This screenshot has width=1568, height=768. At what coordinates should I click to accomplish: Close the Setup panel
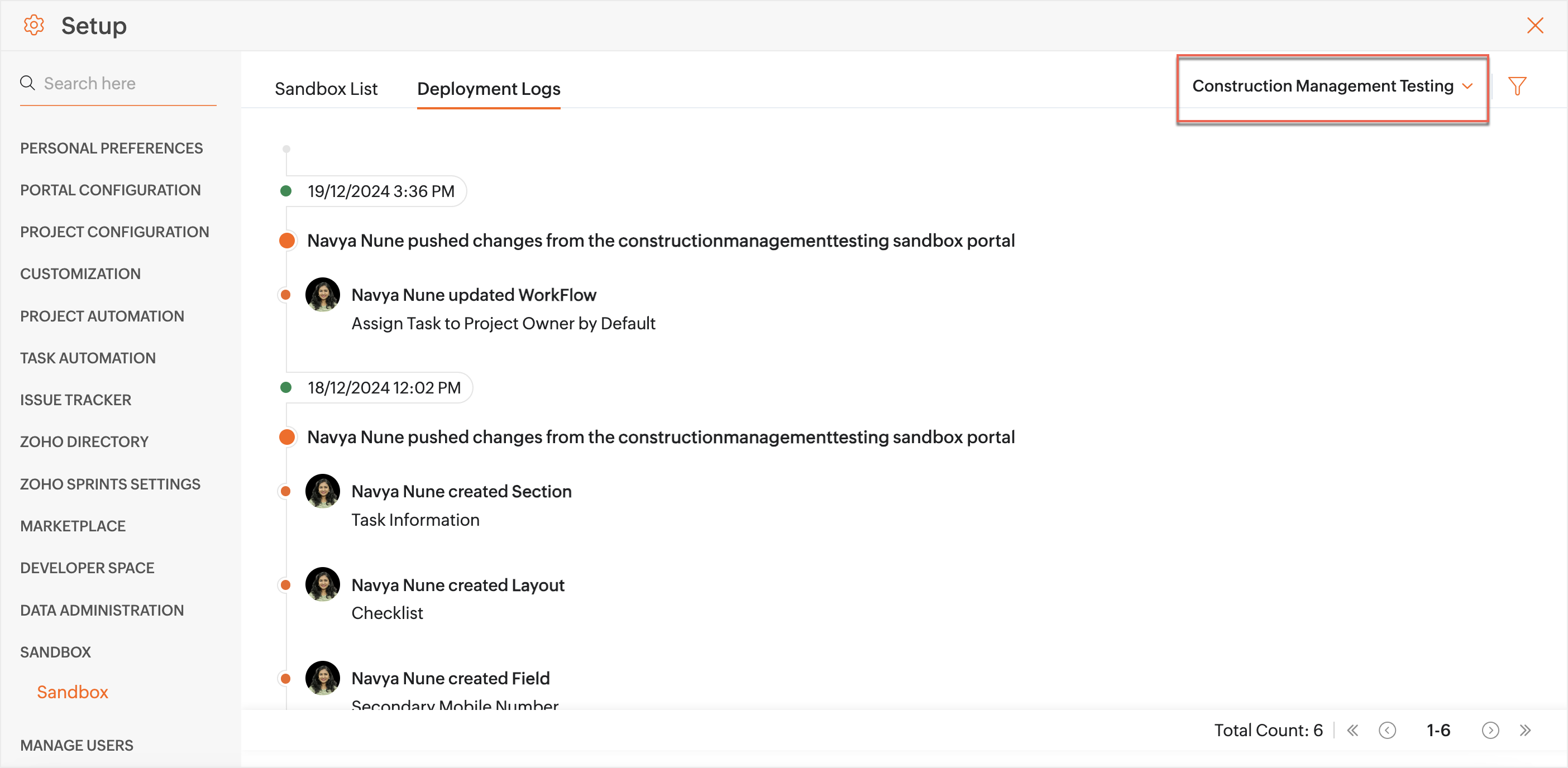click(x=1534, y=26)
